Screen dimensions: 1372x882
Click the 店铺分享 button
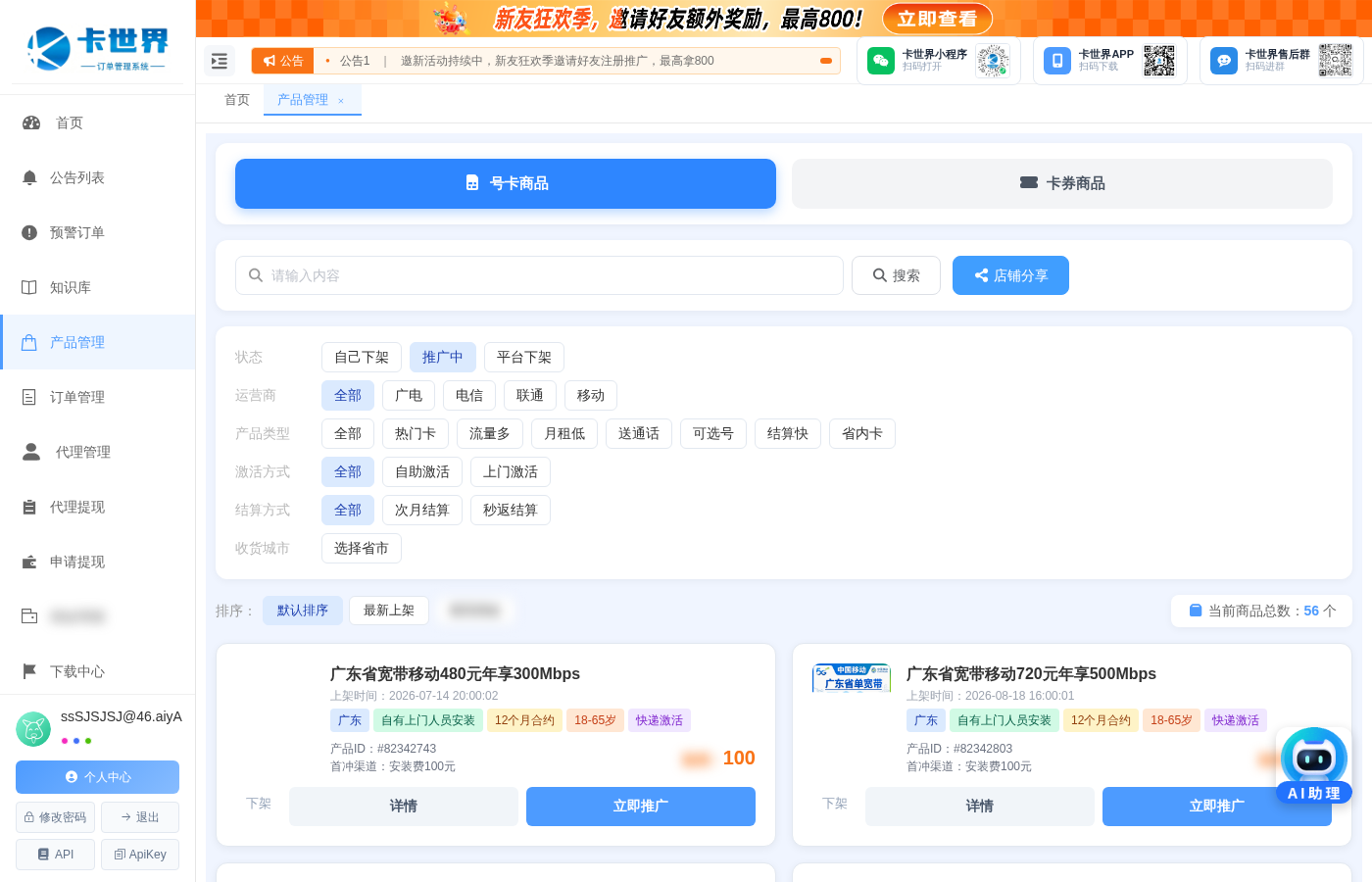[1010, 275]
